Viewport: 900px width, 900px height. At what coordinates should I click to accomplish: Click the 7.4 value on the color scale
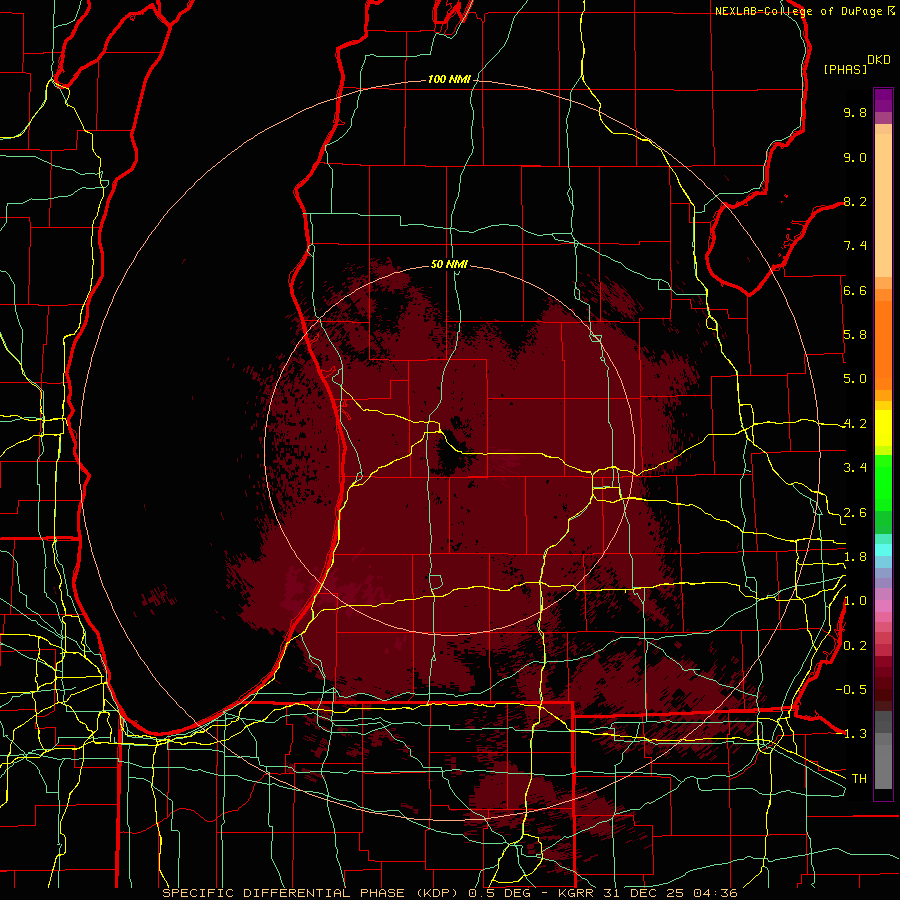855,246
